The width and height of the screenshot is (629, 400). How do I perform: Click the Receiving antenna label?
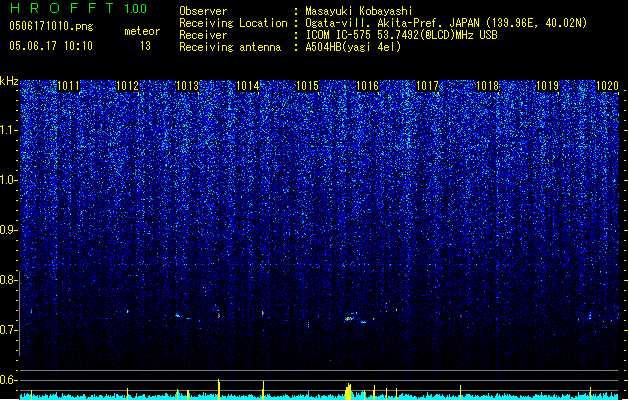click(230, 47)
